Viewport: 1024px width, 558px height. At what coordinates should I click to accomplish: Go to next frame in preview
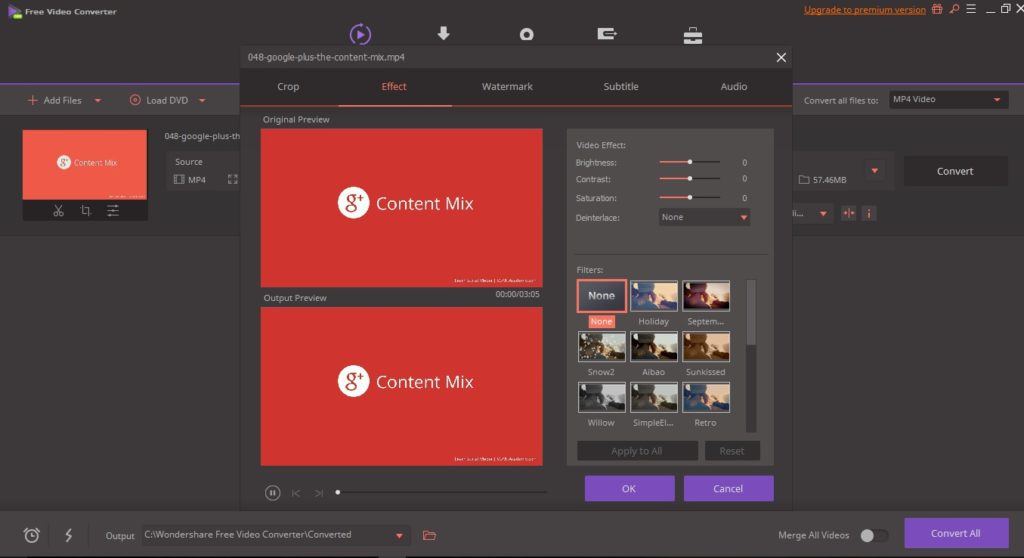click(319, 493)
